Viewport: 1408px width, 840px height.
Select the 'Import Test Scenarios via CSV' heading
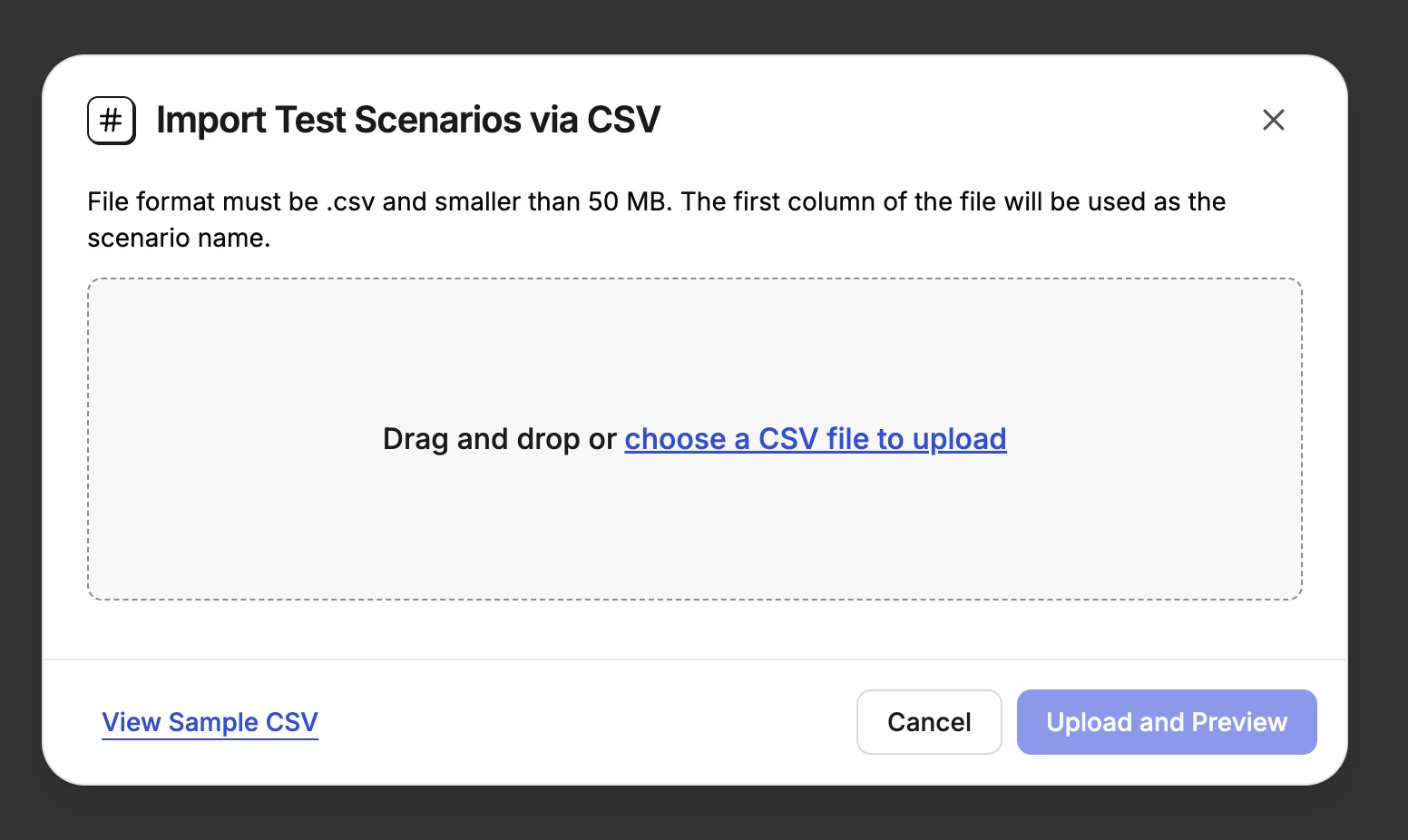[408, 120]
